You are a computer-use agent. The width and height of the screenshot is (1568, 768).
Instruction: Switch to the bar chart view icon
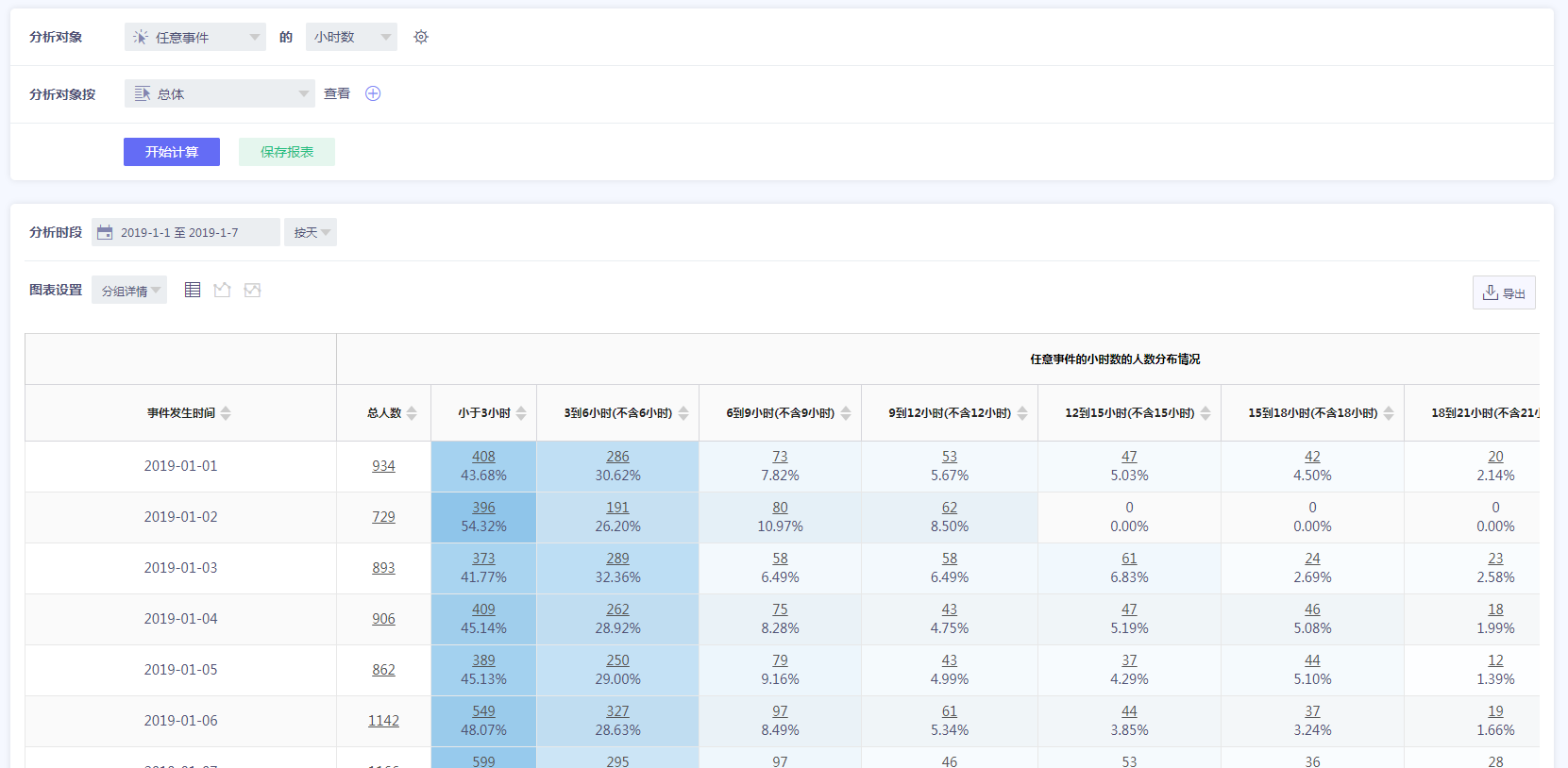(x=222, y=290)
